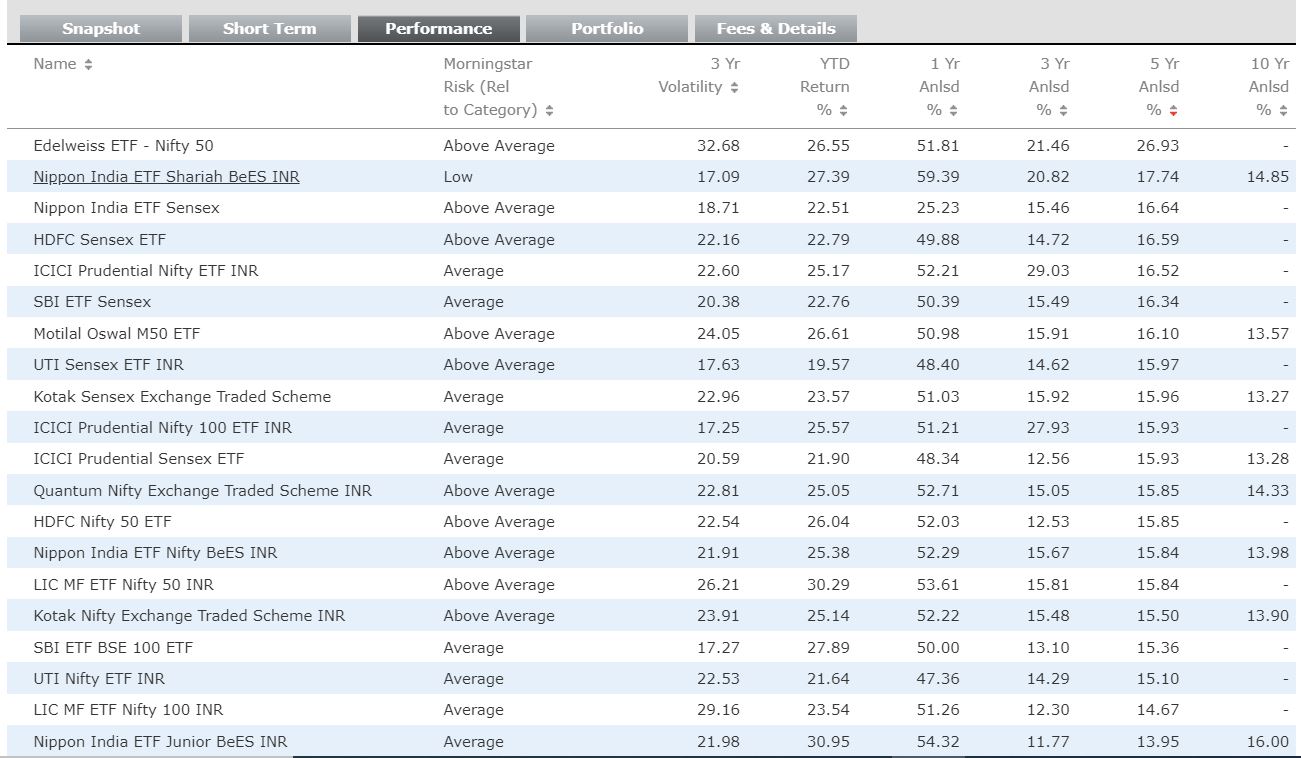
Task: Click the active Performance tab
Action: point(438,28)
